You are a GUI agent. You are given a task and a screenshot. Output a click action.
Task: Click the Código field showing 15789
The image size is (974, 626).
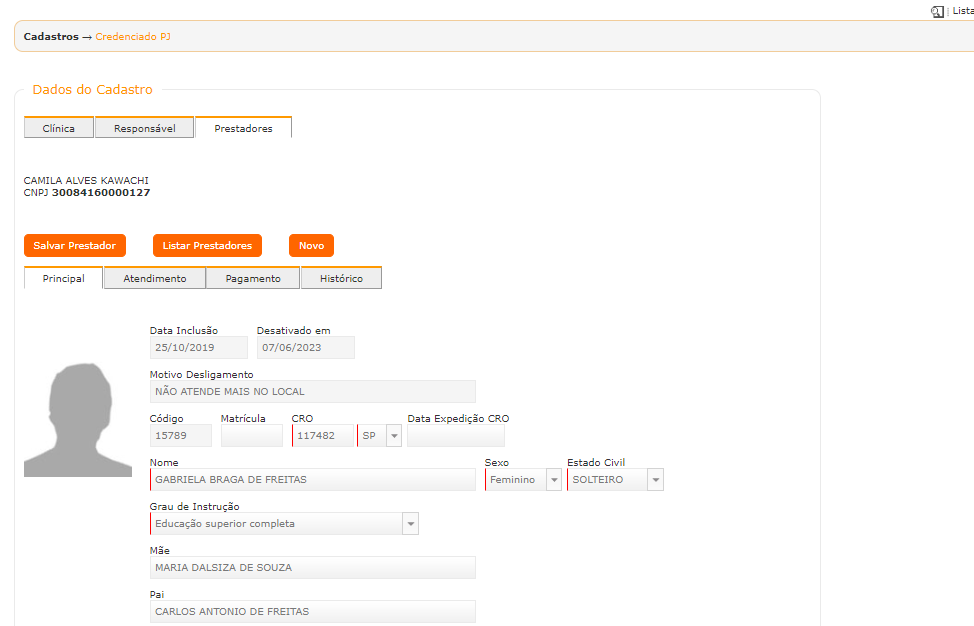click(x=181, y=435)
